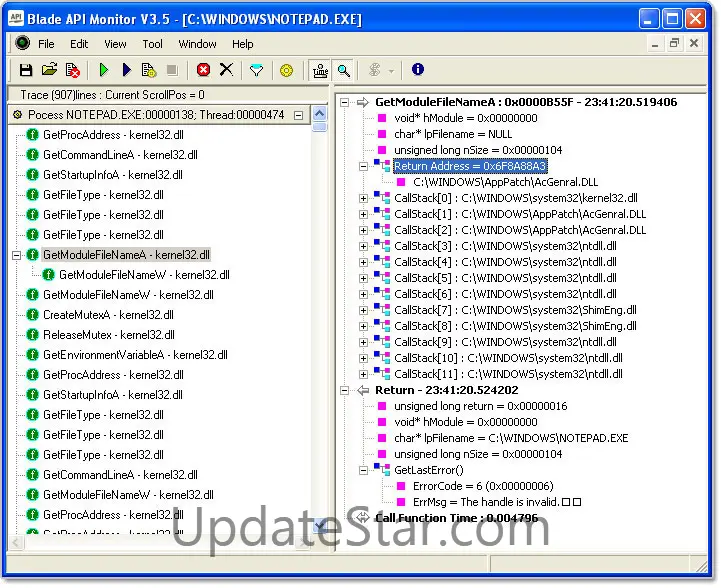Open the Tool menu
721x588 pixels.
[x=152, y=44]
